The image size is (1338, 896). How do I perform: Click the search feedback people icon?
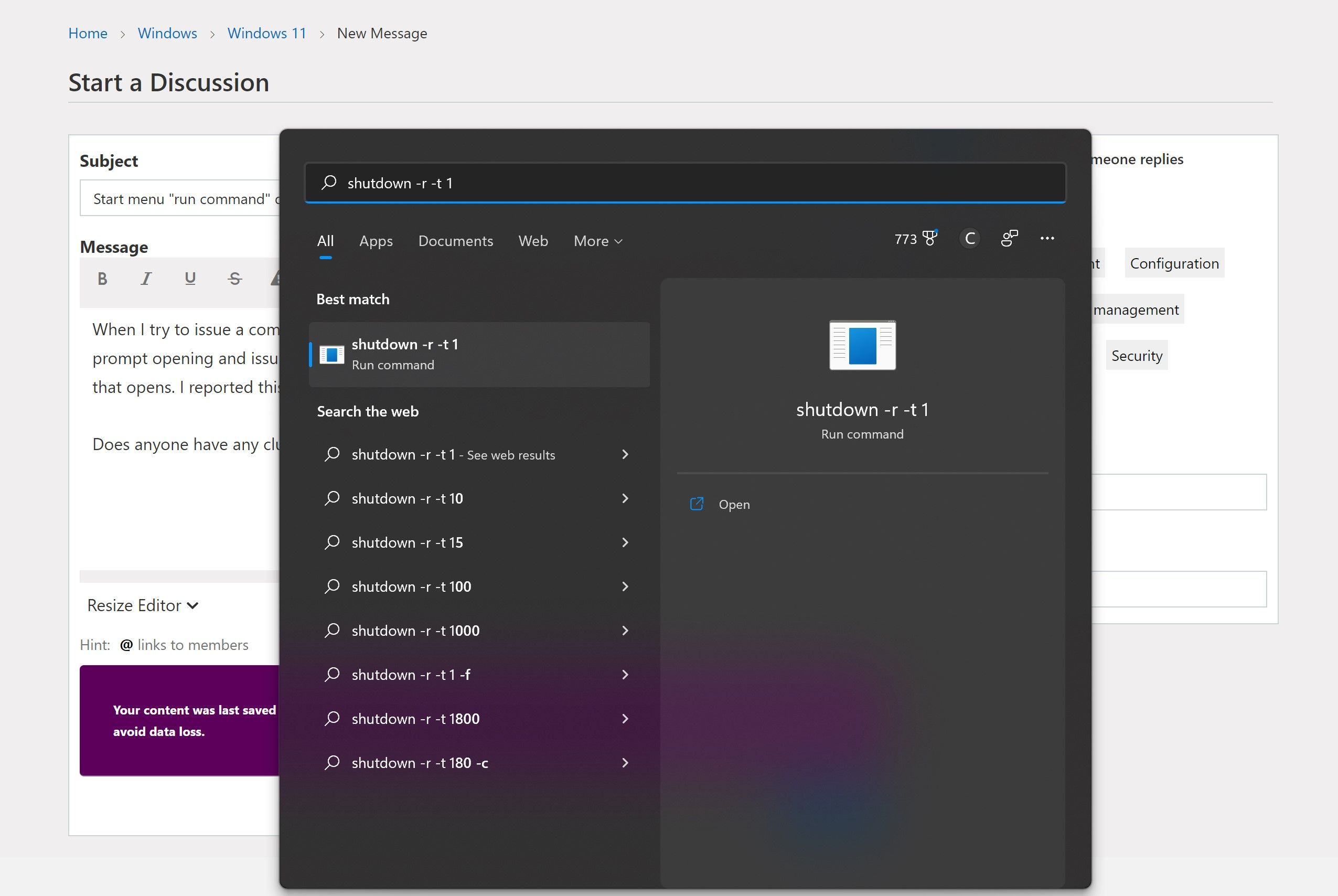pos(1009,238)
